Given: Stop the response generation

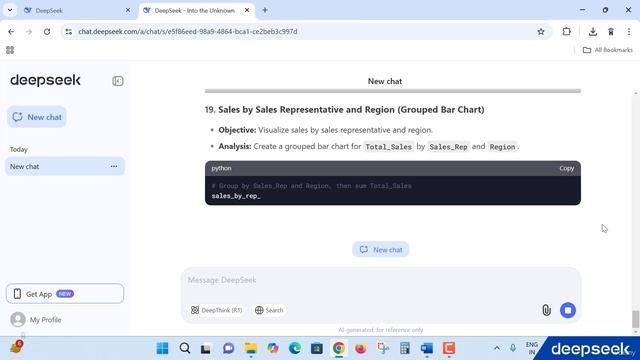Looking at the screenshot, I should tap(568, 310).
